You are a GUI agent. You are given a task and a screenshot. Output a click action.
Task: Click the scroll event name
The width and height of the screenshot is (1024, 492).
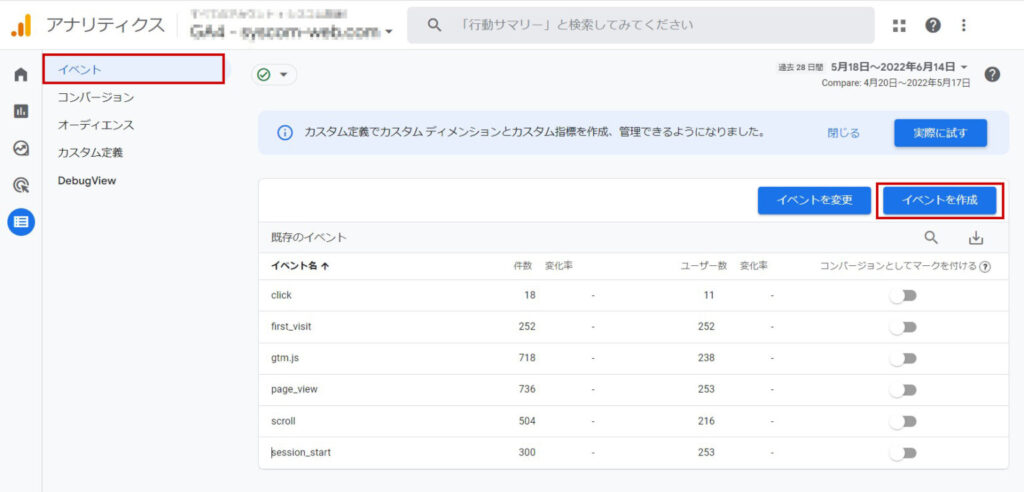(x=283, y=421)
